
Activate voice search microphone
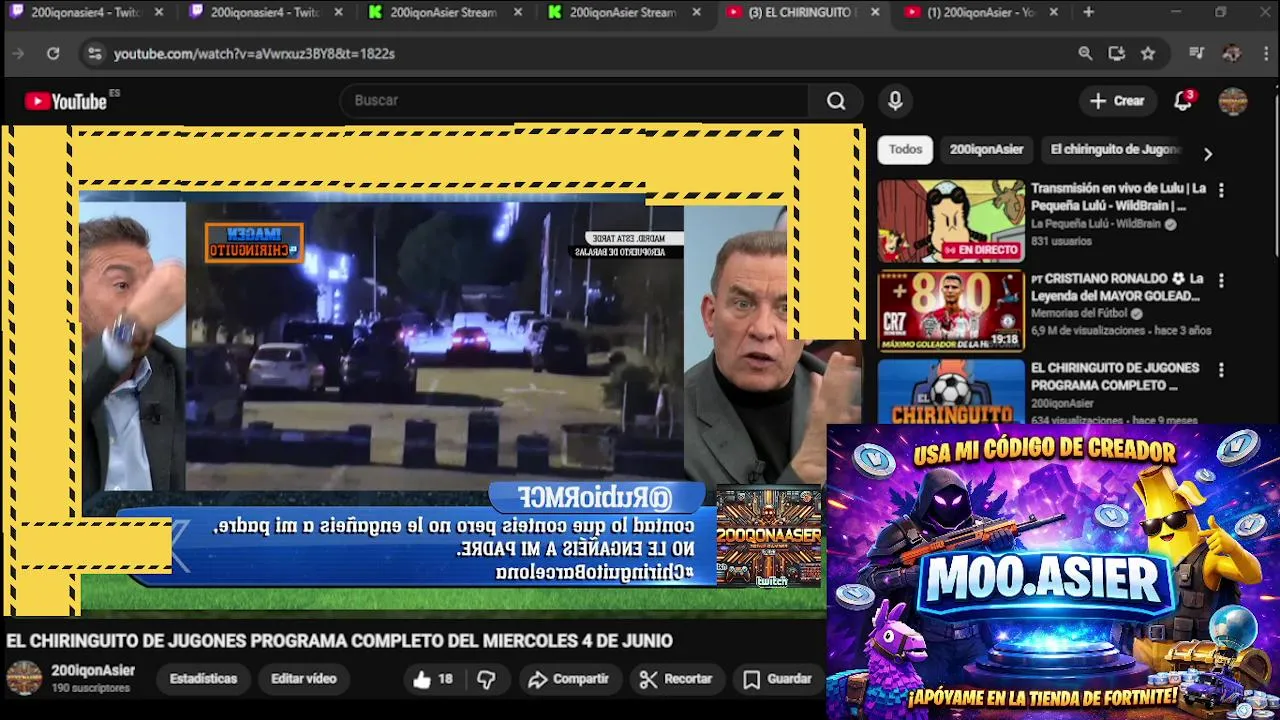click(895, 100)
